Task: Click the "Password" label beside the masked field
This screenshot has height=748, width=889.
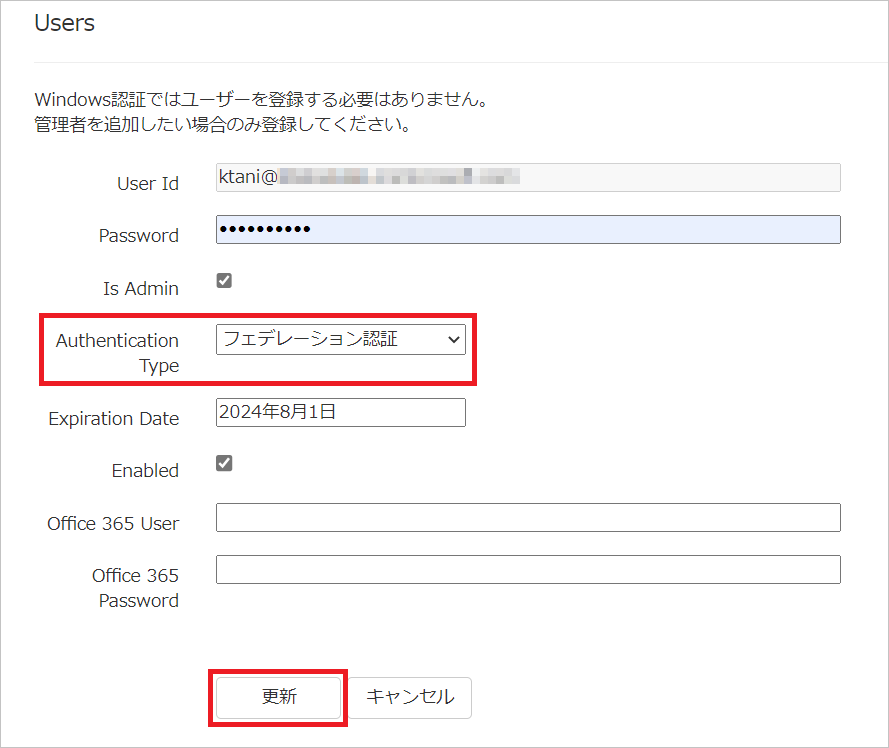Action: click(138, 236)
